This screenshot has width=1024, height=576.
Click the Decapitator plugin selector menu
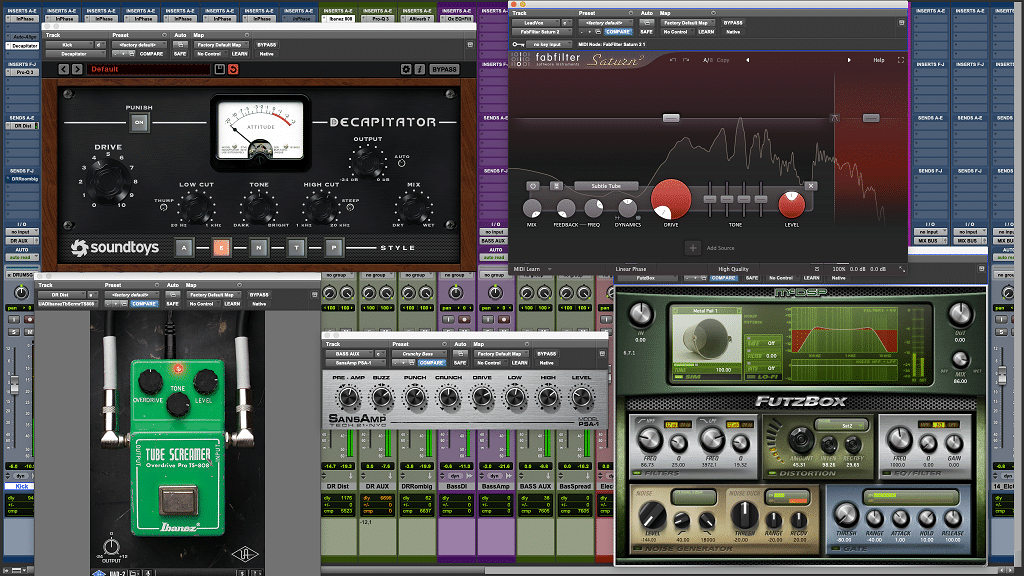click(75, 54)
